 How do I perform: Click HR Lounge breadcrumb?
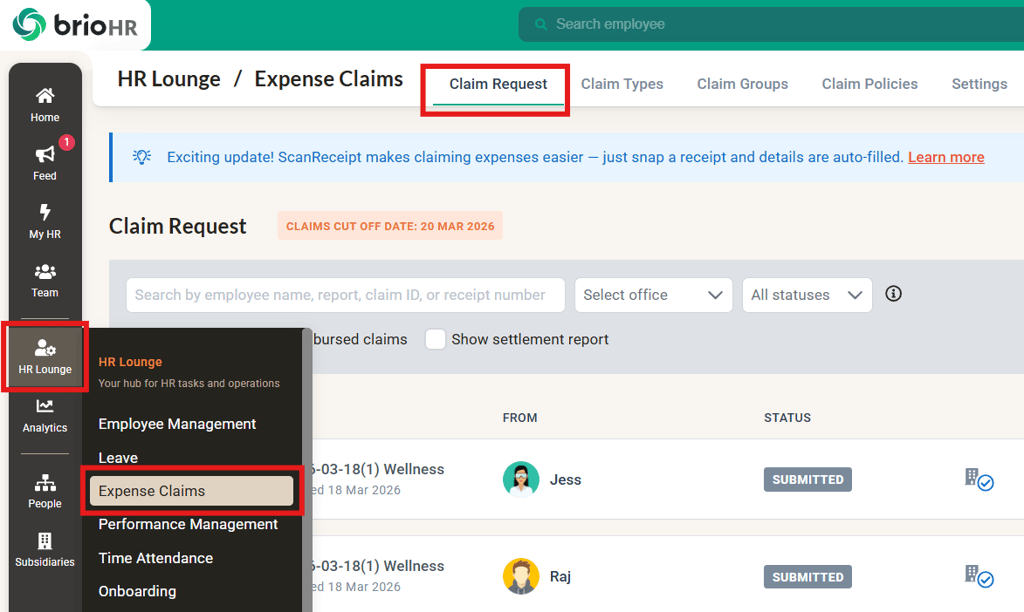pyautogui.click(x=169, y=79)
